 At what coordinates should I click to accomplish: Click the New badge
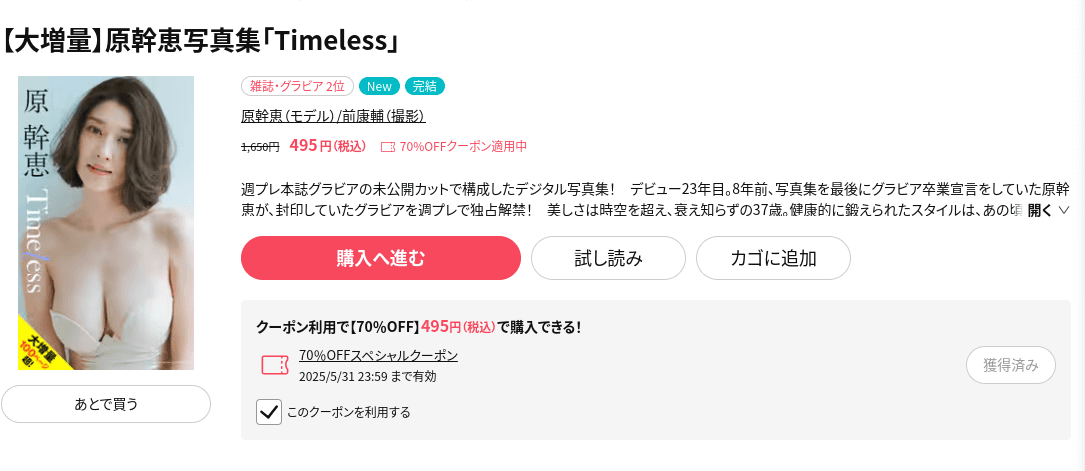coord(379,86)
